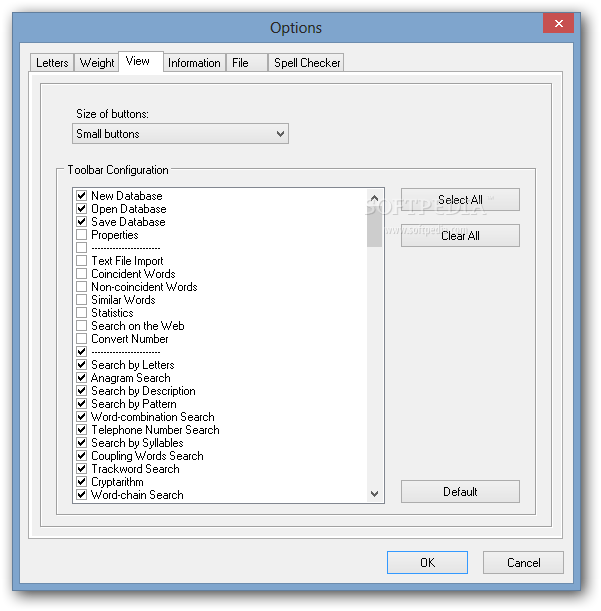Uncheck Search by Description box
The width and height of the screenshot is (601, 611).
(x=81, y=390)
